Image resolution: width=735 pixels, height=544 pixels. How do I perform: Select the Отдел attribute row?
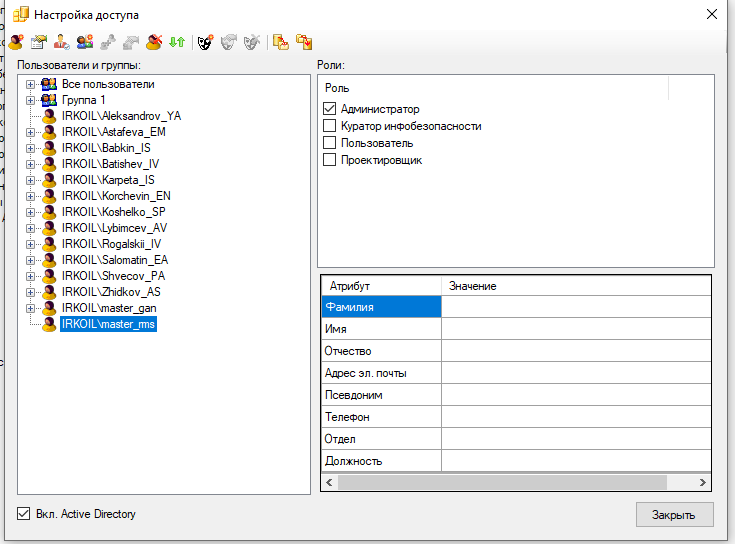coord(381,439)
